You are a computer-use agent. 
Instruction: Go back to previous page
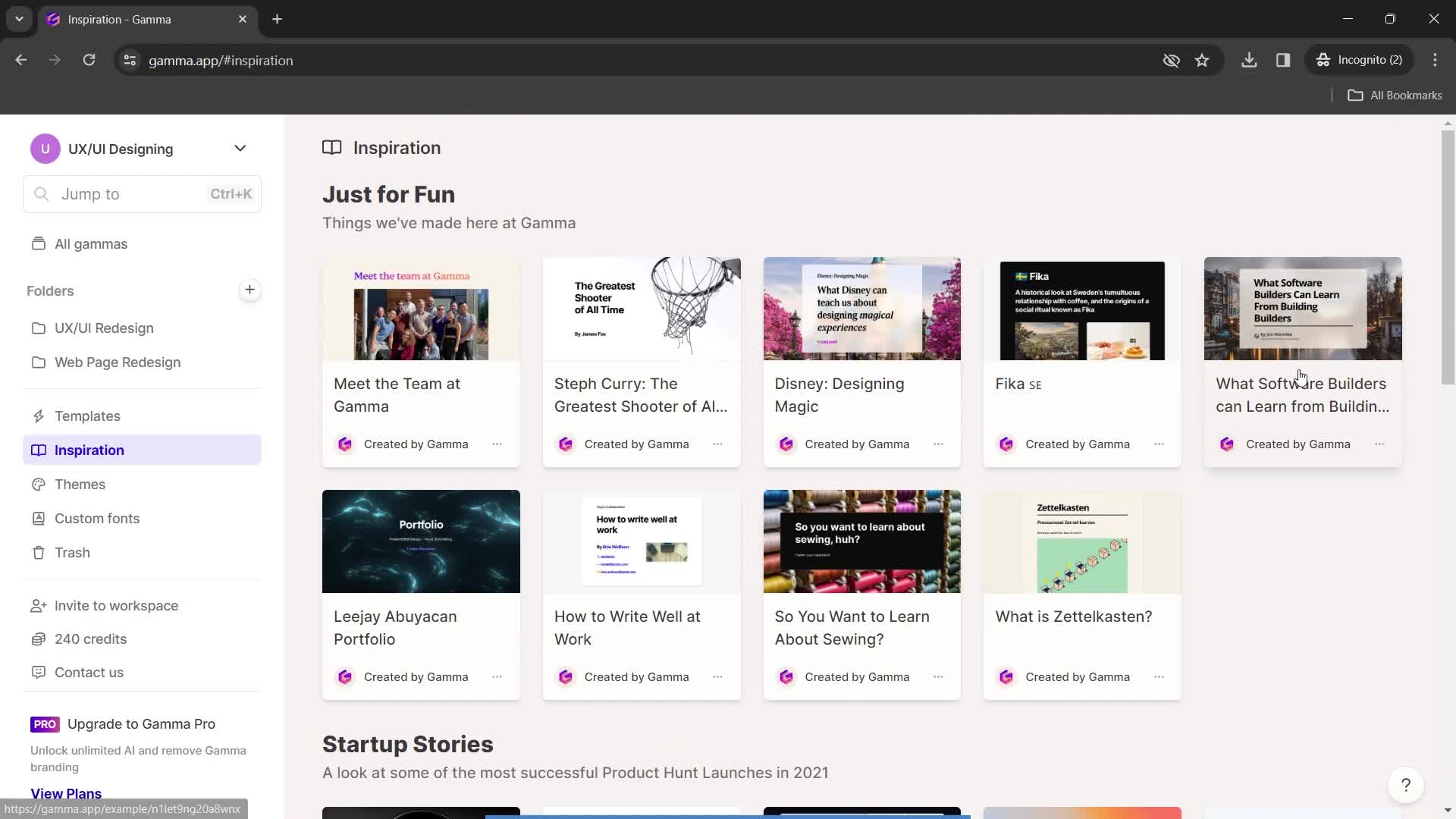21,61
